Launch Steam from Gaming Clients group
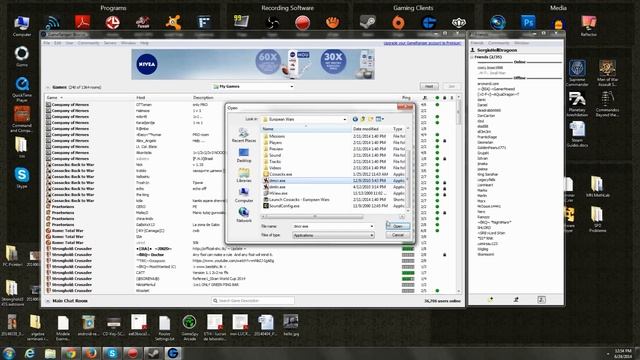640x360 pixels. pyautogui.click(x=368, y=22)
